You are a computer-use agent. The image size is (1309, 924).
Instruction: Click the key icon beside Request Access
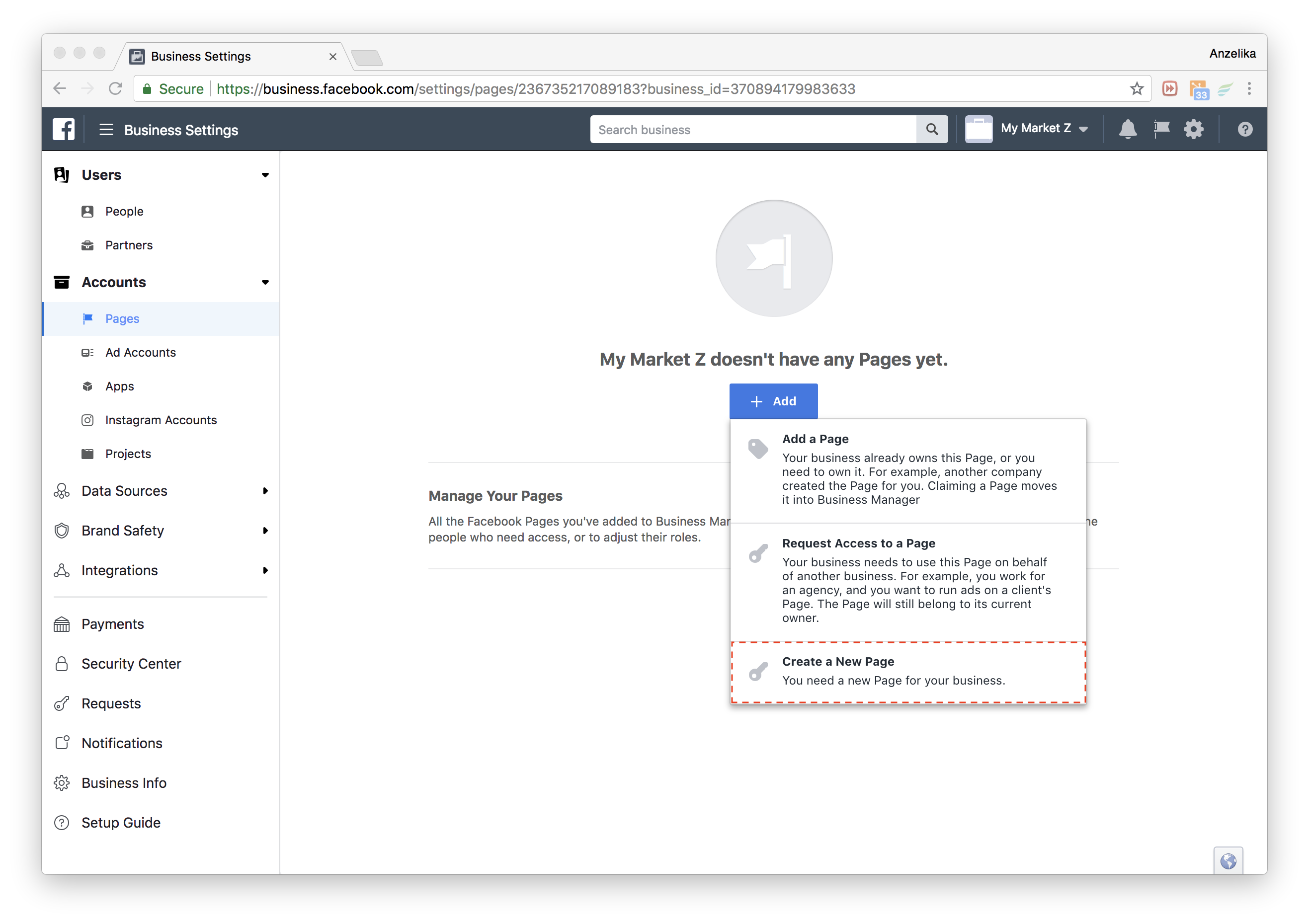[x=758, y=553]
